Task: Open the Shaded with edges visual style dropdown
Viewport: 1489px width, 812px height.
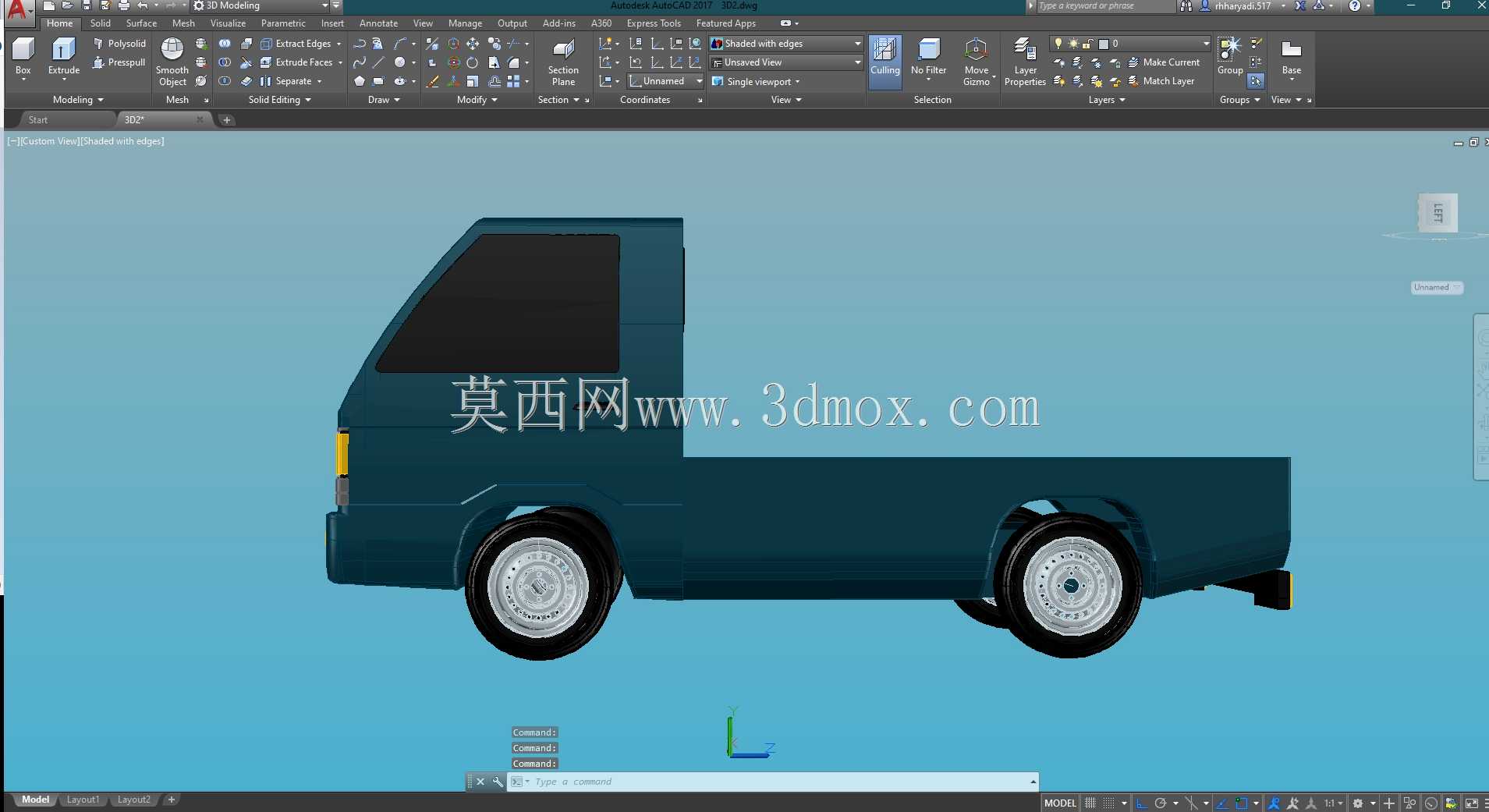Action: pyautogui.click(x=786, y=44)
